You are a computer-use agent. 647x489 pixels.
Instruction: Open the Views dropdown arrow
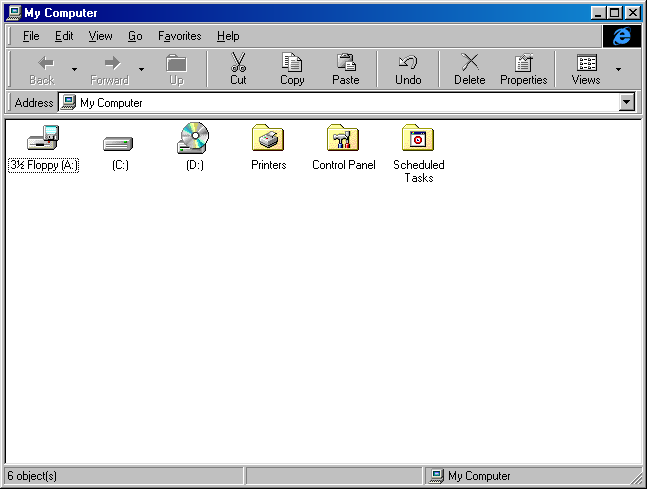pos(618,69)
